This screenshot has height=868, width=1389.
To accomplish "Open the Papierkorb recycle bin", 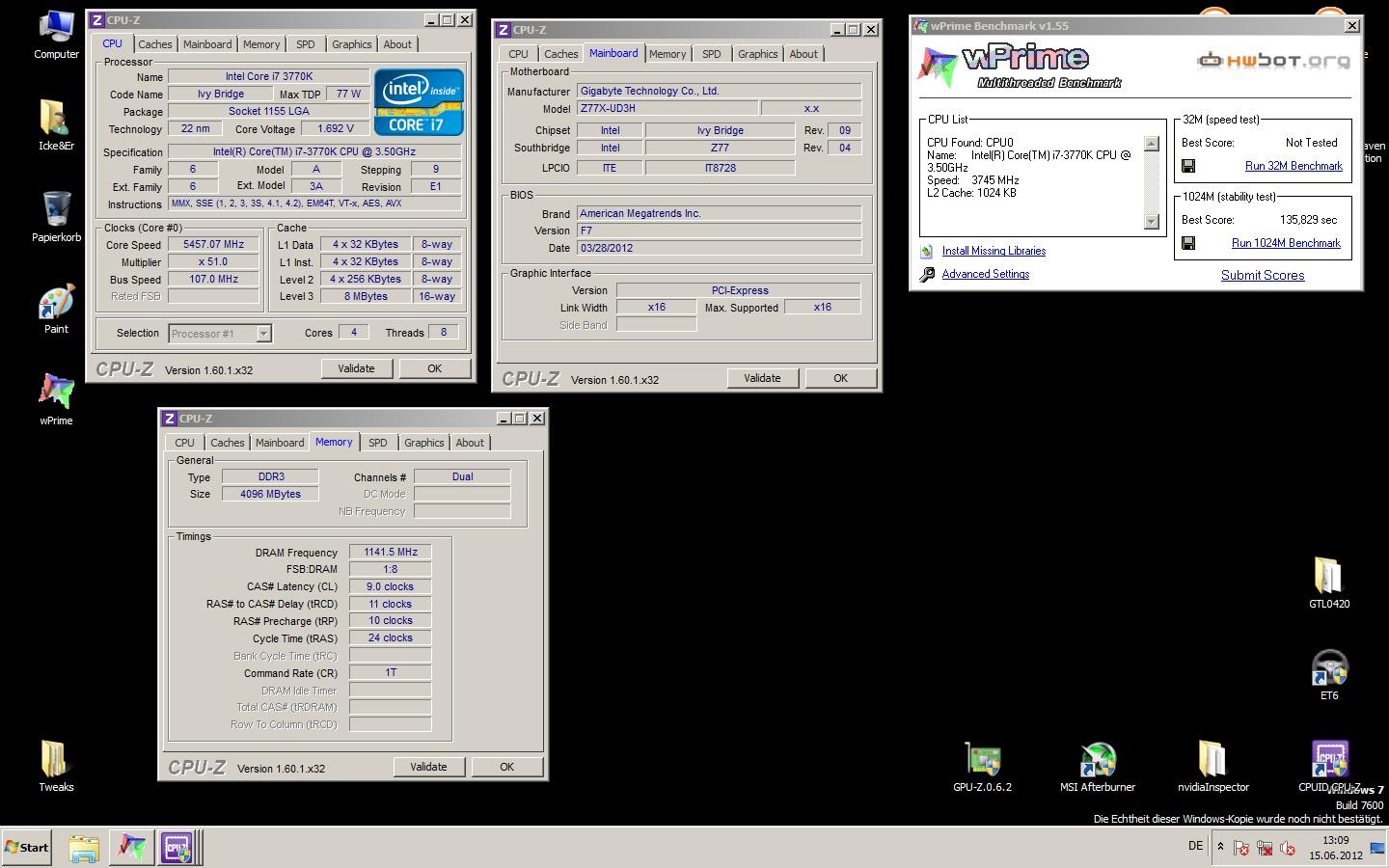I will click(x=56, y=217).
